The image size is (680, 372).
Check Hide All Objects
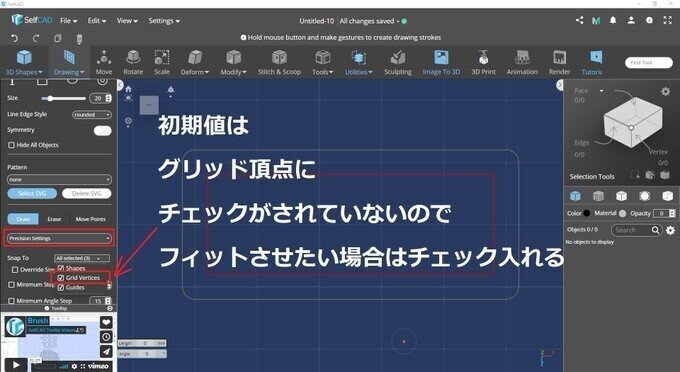tap(11, 145)
